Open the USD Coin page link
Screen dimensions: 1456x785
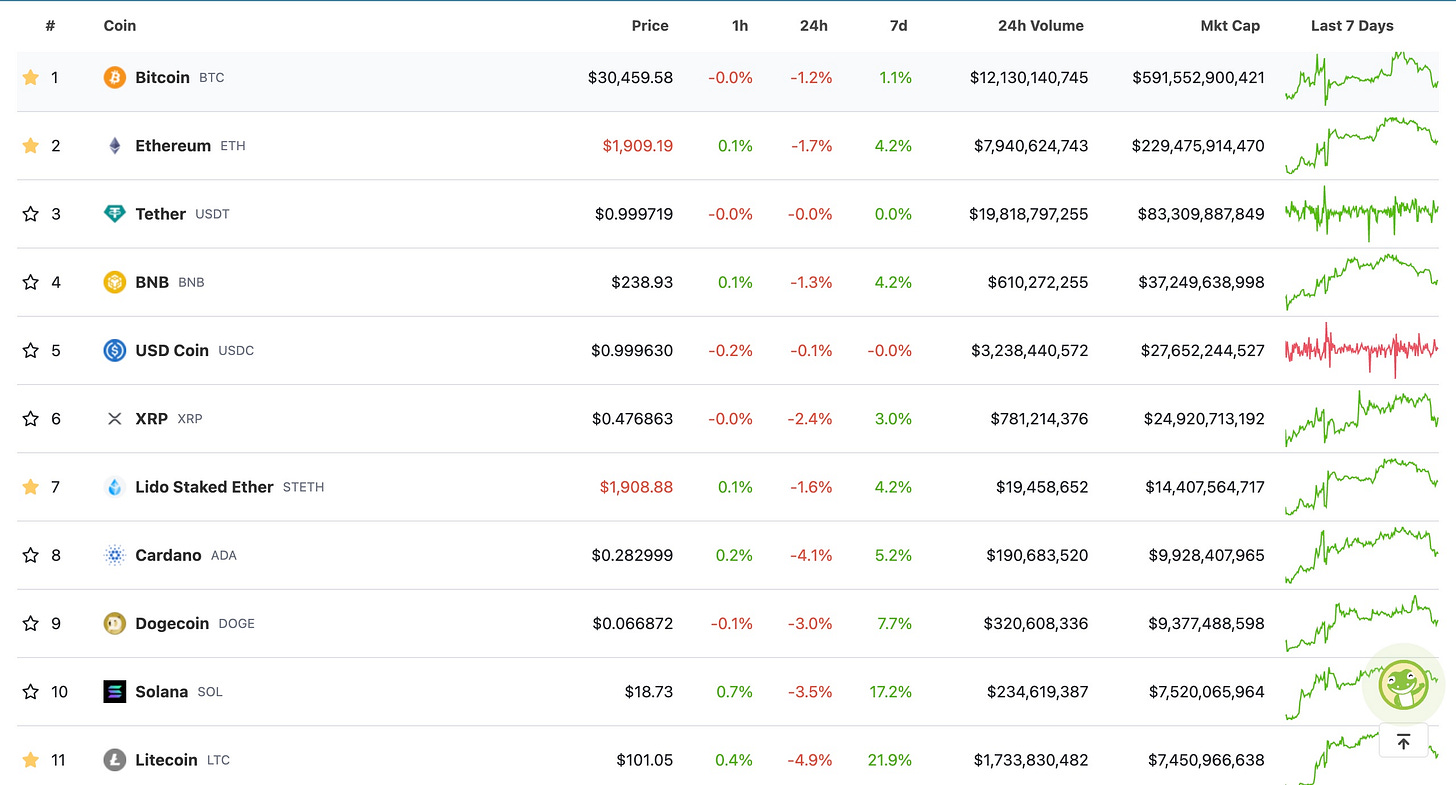point(172,350)
